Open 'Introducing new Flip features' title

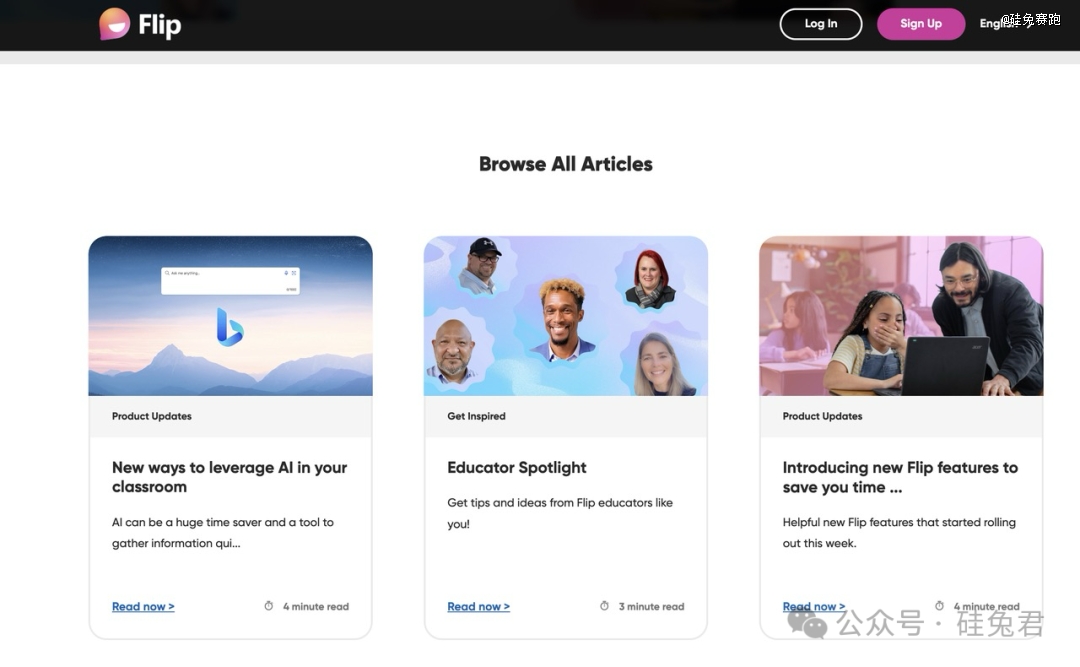pyautogui.click(x=899, y=477)
